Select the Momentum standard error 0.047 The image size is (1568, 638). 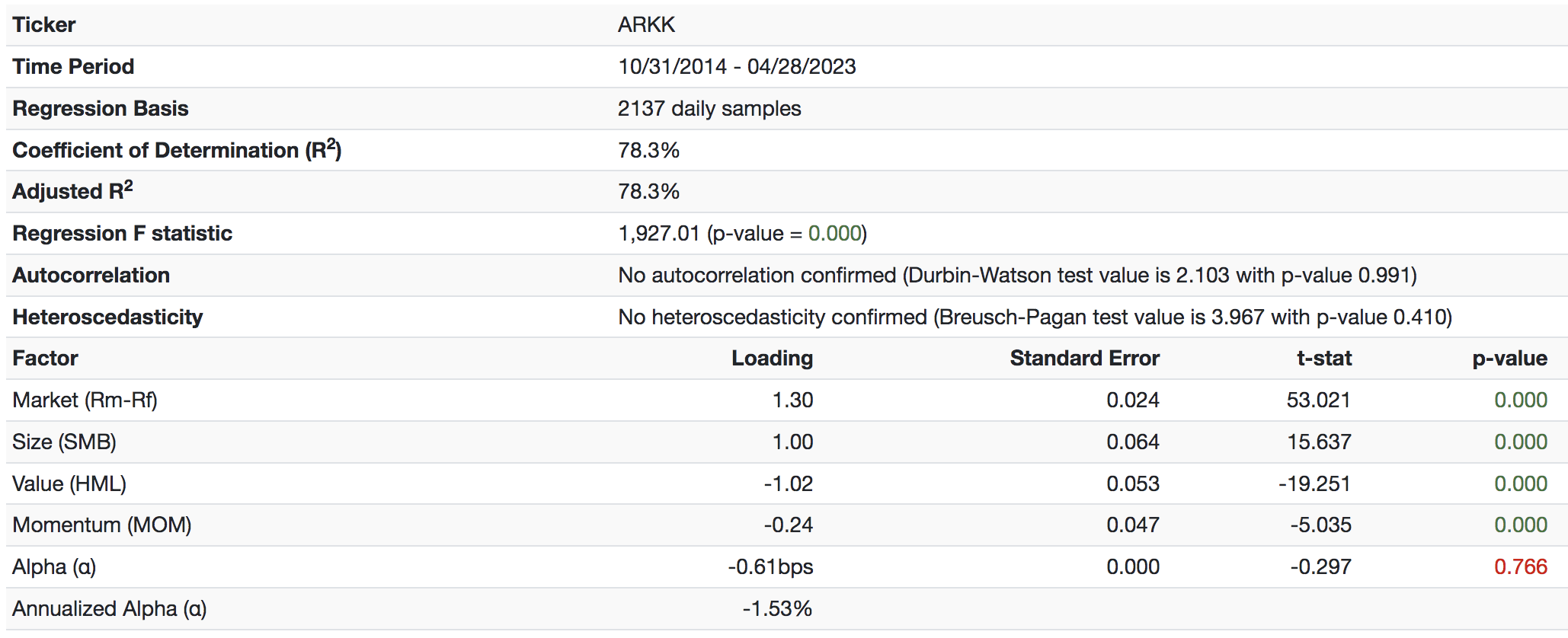point(1133,525)
